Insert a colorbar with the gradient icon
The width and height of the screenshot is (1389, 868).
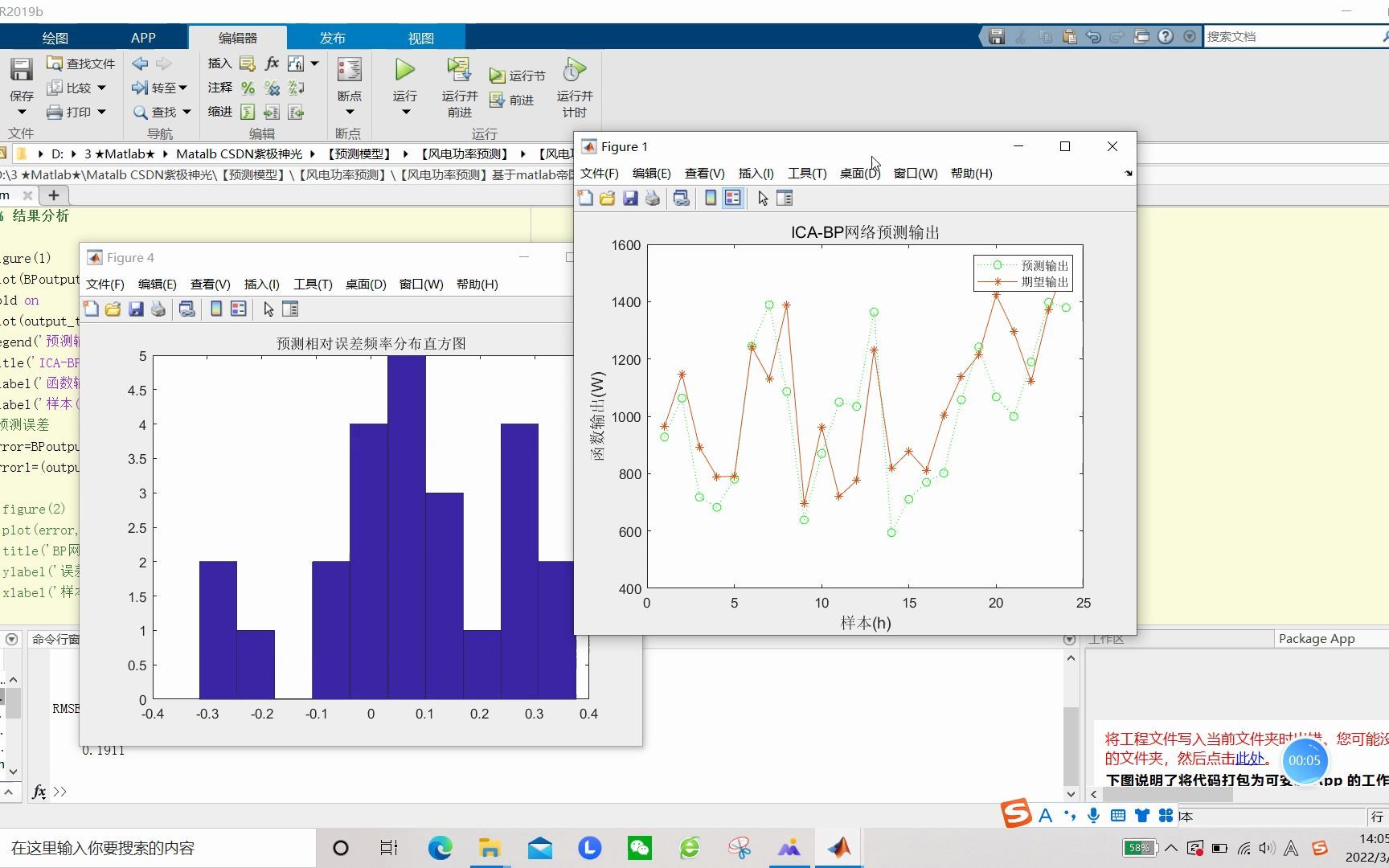(x=710, y=198)
